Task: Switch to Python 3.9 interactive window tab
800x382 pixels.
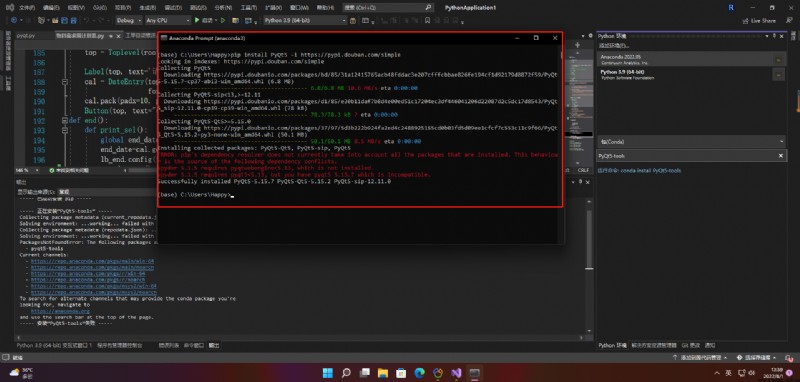Action: [55, 345]
